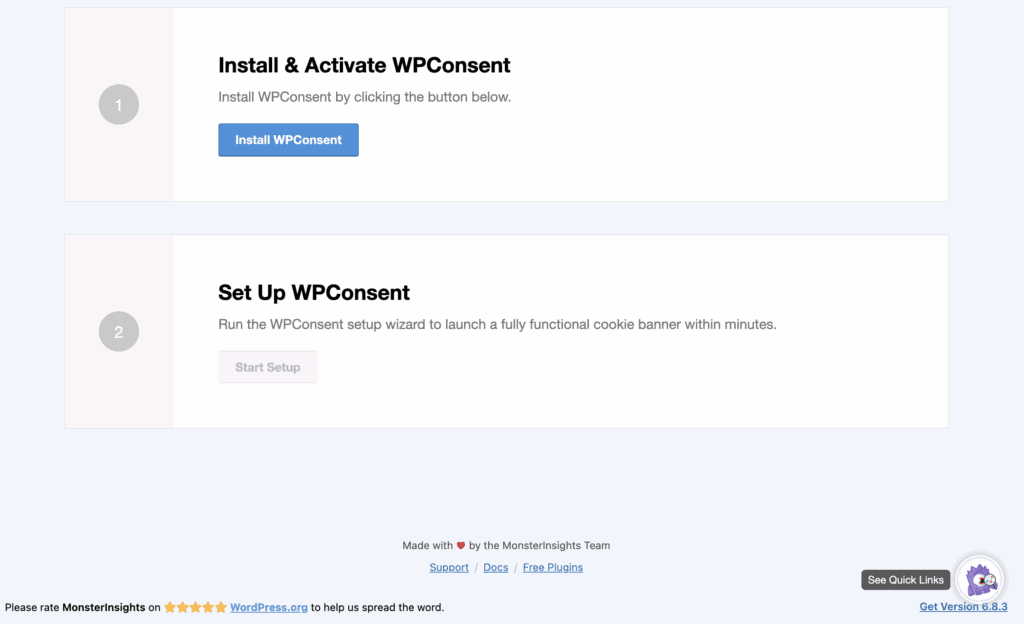Open the Free Plugins footer link
The width and height of the screenshot is (1024, 624).
click(552, 567)
